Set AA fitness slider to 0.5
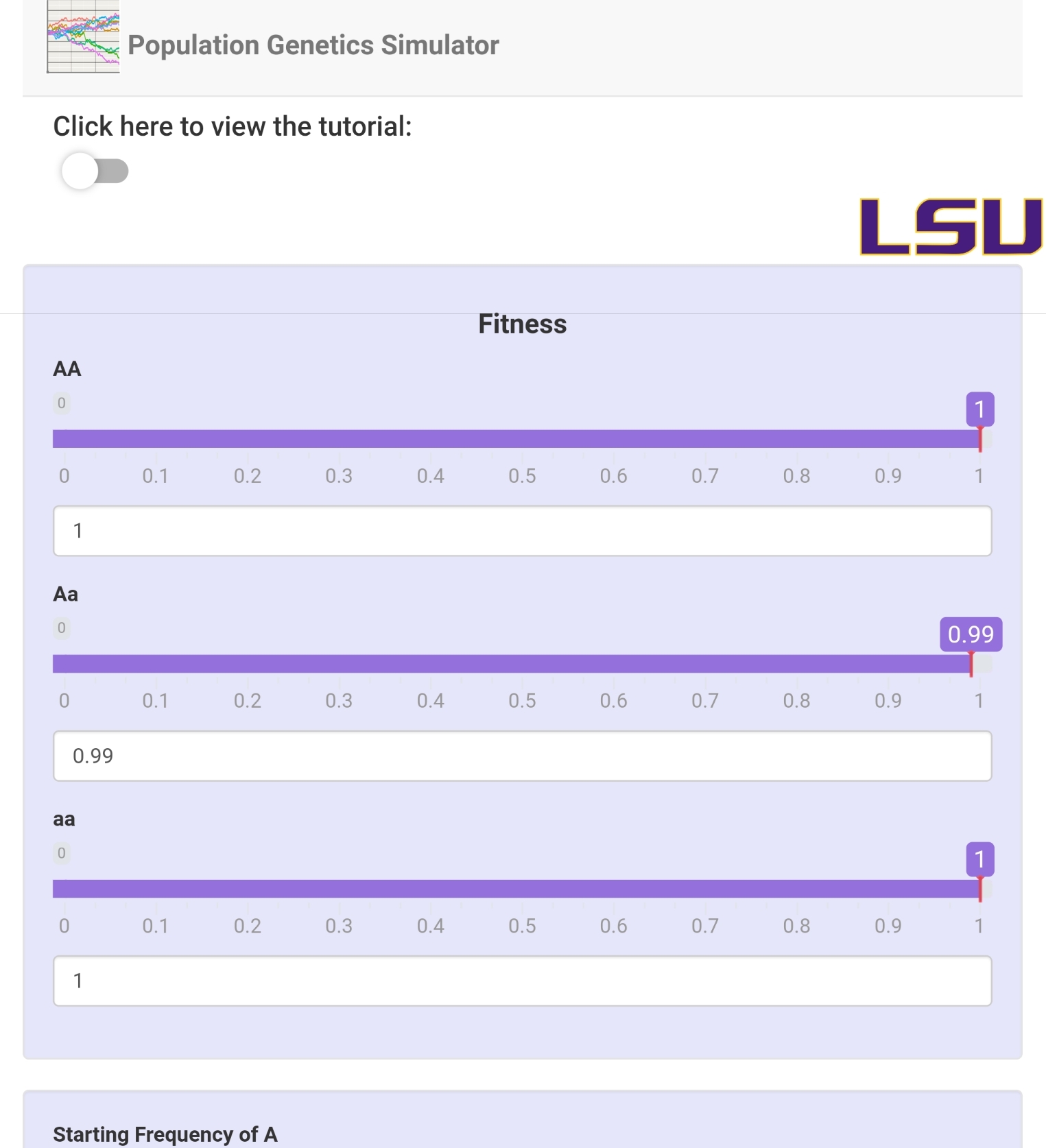1046x1148 pixels. (x=522, y=439)
